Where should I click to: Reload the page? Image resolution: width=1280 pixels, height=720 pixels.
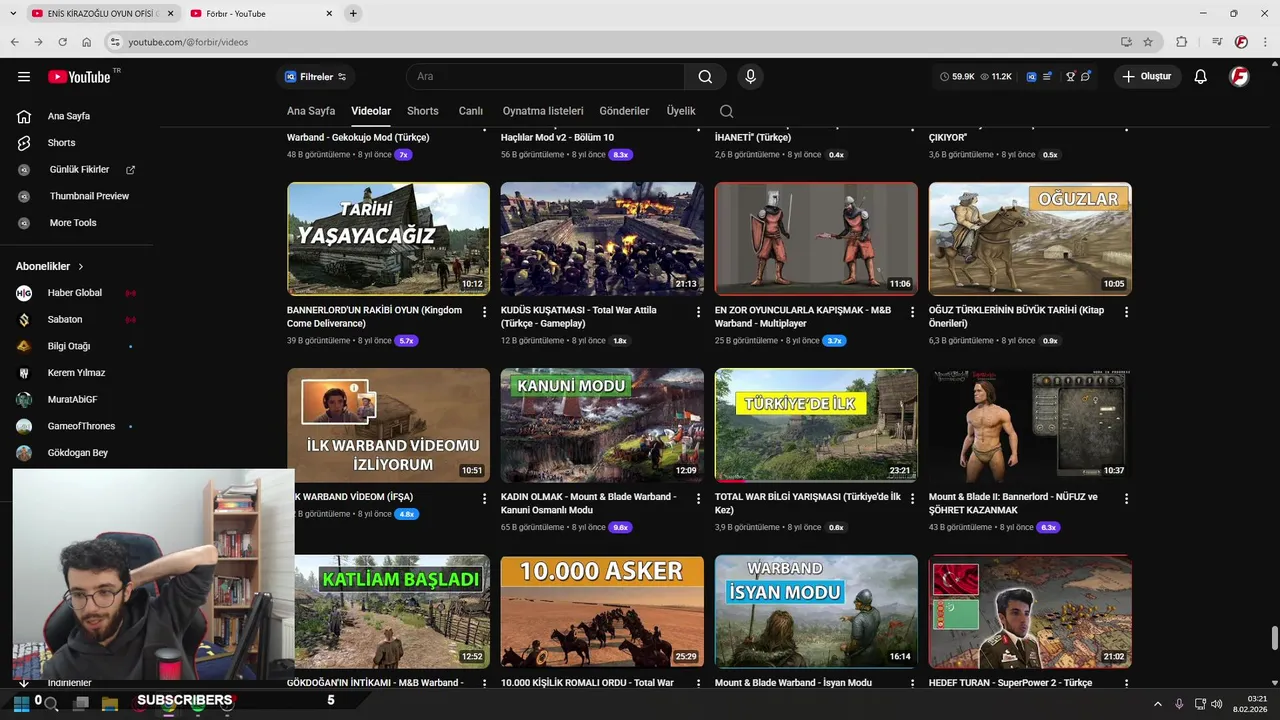[62, 42]
